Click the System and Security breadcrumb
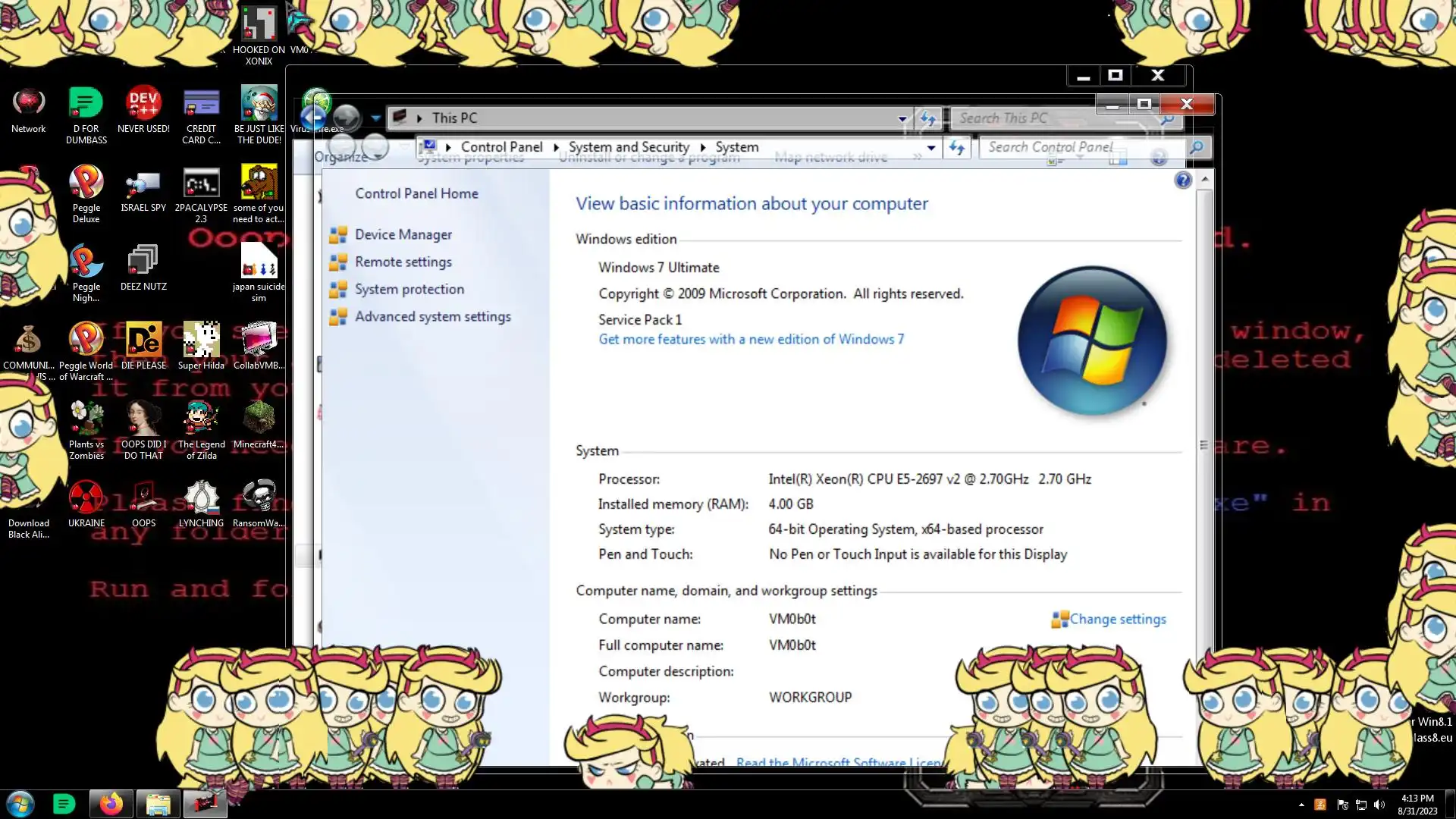The width and height of the screenshot is (1456, 819). point(629,147)
